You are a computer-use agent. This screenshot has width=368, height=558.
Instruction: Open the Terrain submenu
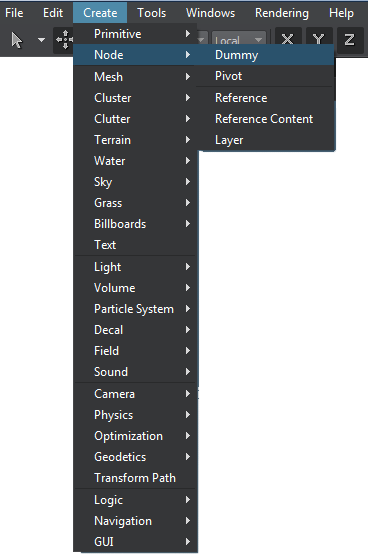[x=135, y=140]
